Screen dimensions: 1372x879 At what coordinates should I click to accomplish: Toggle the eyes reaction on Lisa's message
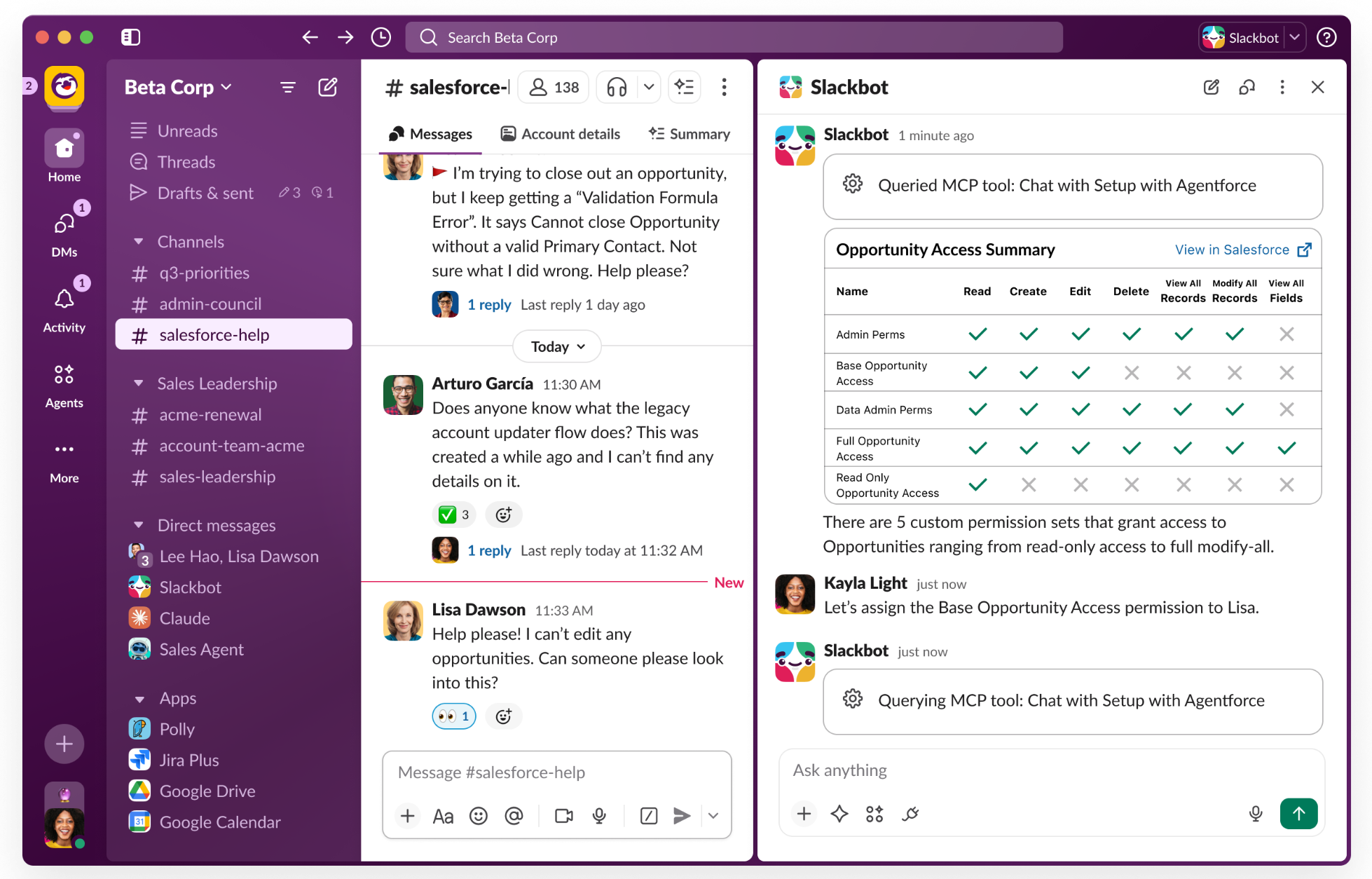pyautogui.click(x=453, y=716)
